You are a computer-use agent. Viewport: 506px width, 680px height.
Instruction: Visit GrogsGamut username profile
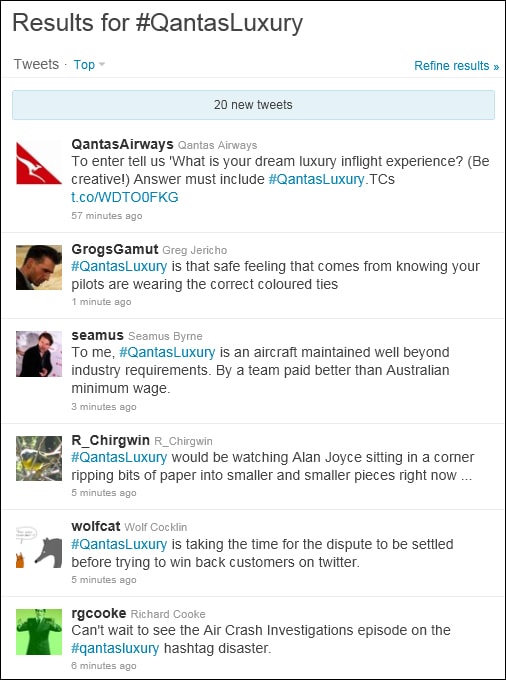pyautogui.click(x=115, y=249)
